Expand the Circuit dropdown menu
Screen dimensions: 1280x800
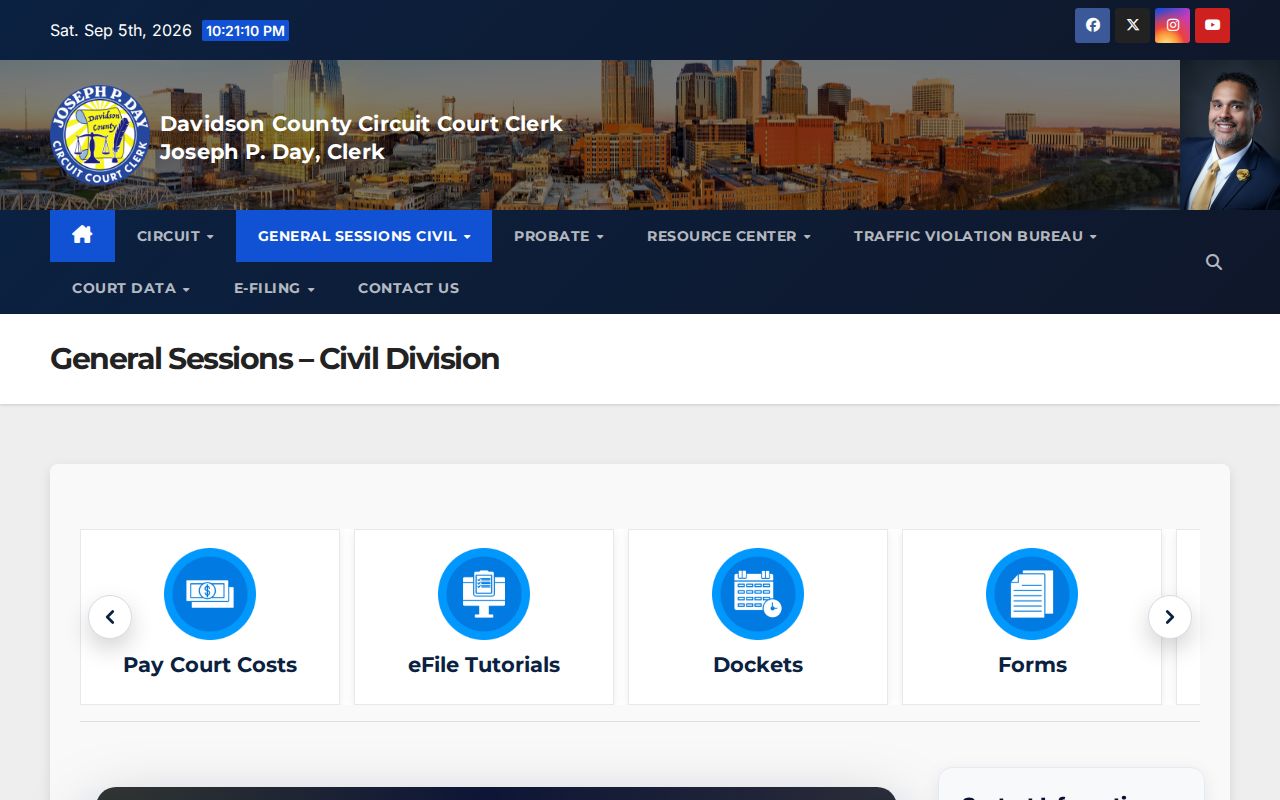pyautogui.click(x=175, y=236)
